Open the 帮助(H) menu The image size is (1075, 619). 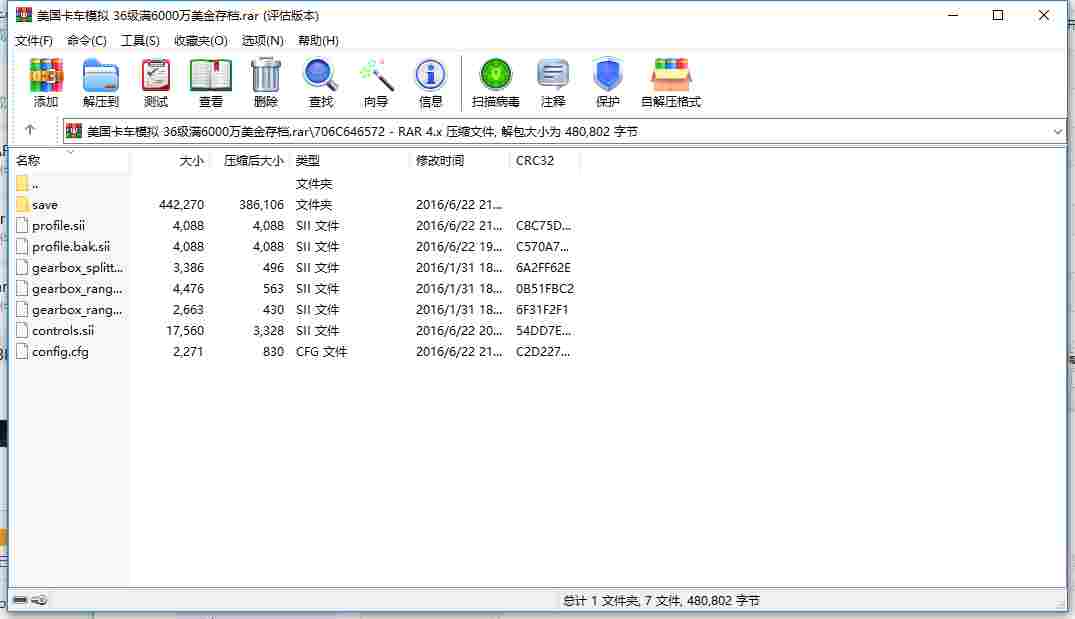[318, 41]
